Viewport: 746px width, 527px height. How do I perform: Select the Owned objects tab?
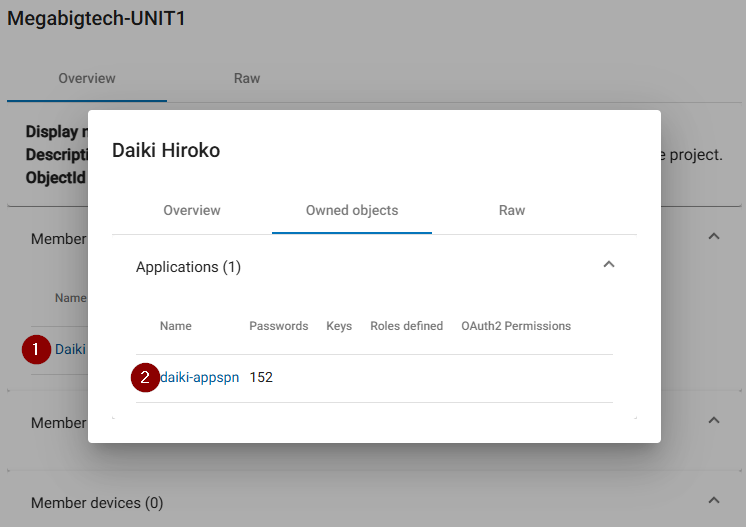352,210
